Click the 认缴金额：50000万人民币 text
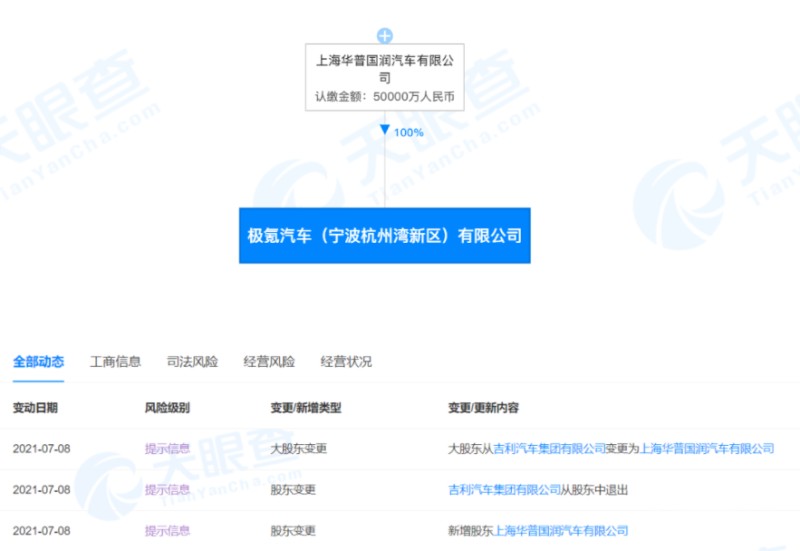 click(x=385, y=96)
